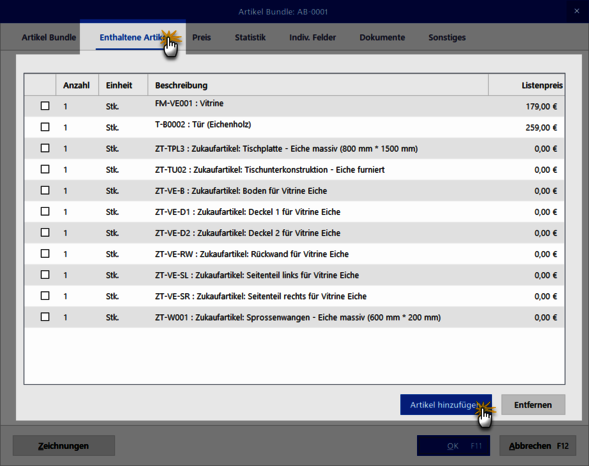This screenshot has width=589, height=466.
Task: Click the Artikel hinzufügen button
Action: [x=446, y=405]
